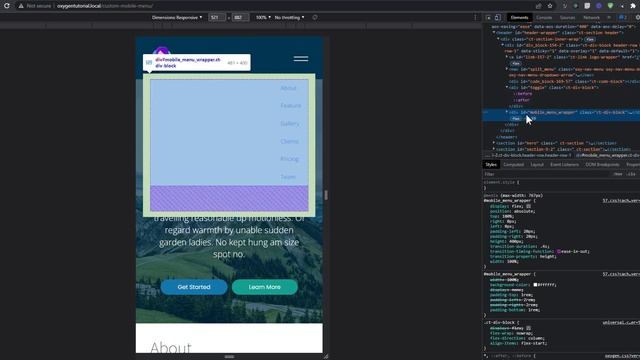Expand the split_menu nav node
640x360 pixels.
point(507,69)
